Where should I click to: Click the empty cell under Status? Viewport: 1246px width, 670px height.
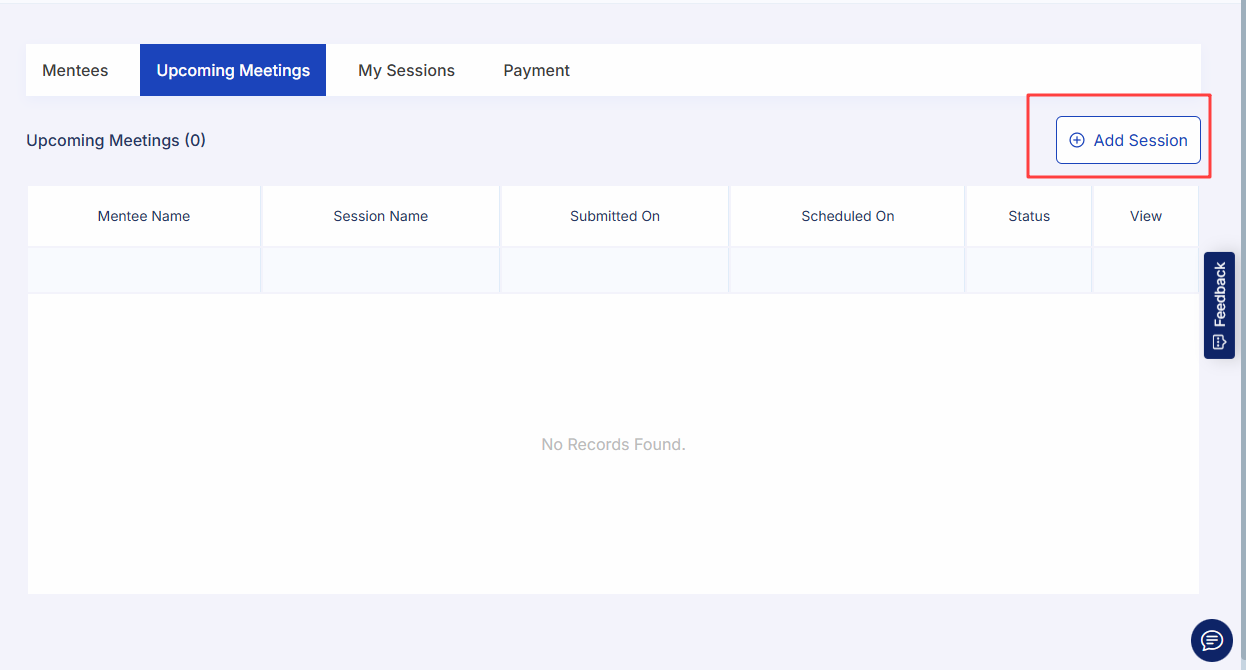point(1029,270)
